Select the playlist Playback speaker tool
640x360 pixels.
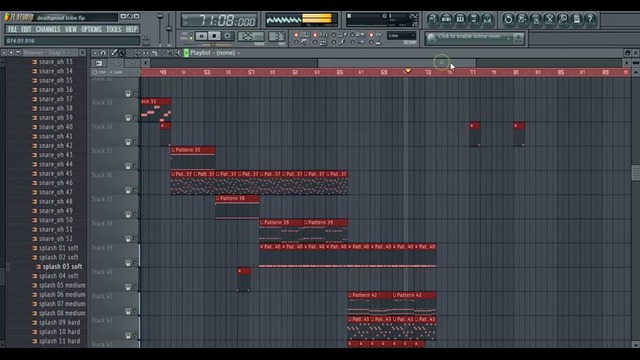(177, 53)
